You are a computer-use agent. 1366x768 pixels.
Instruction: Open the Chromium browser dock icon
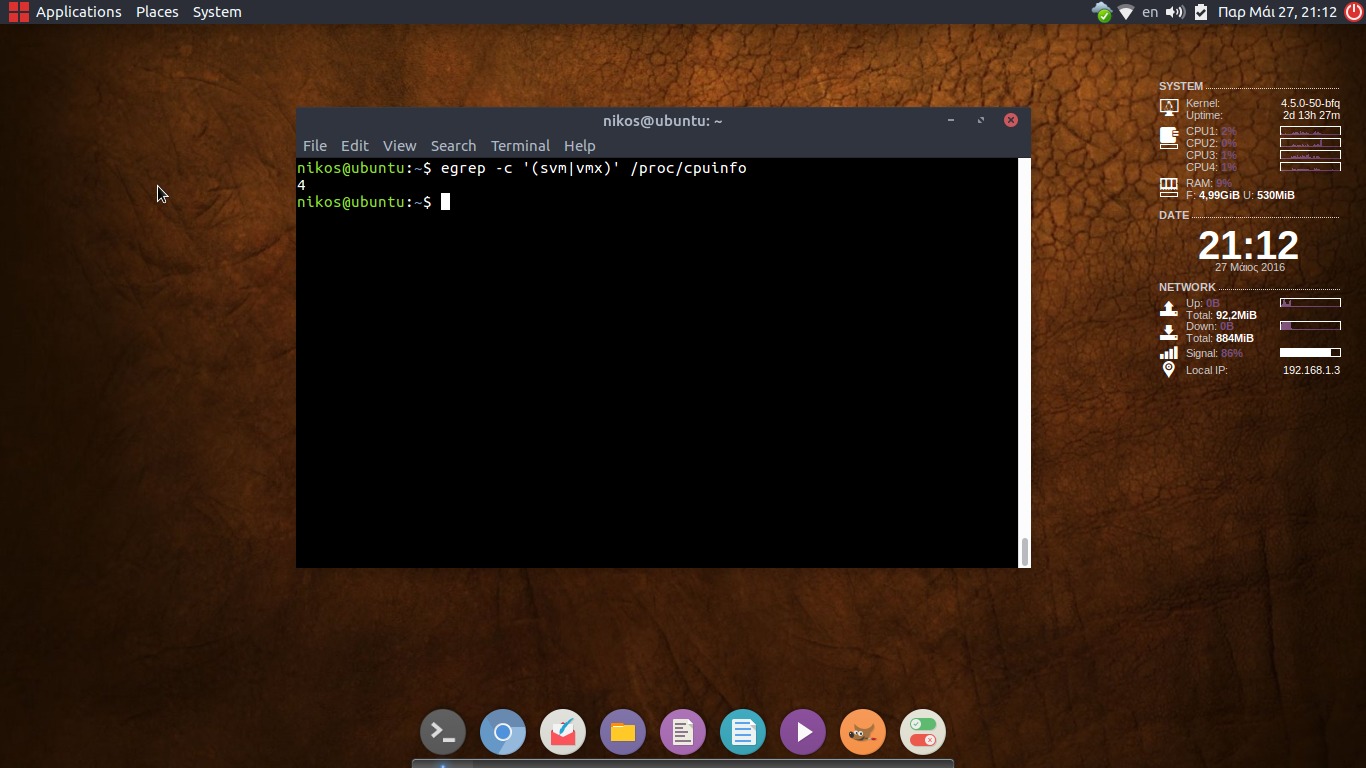tap(503, 733)
